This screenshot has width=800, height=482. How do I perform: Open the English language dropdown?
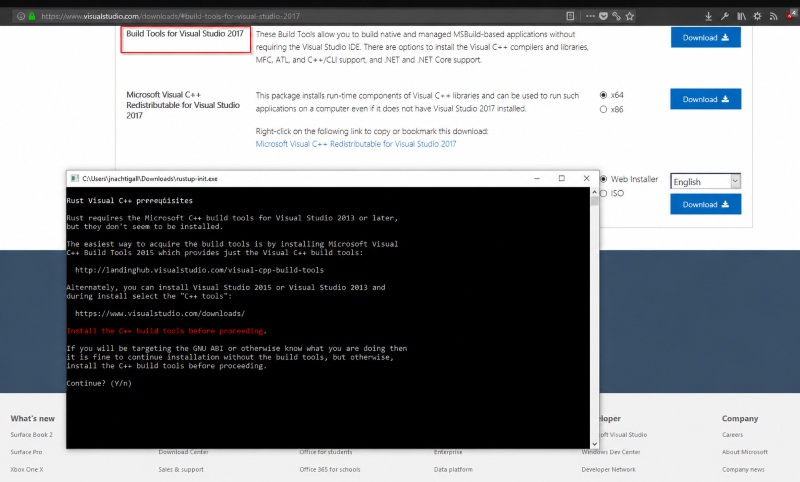tap(705, 182)
